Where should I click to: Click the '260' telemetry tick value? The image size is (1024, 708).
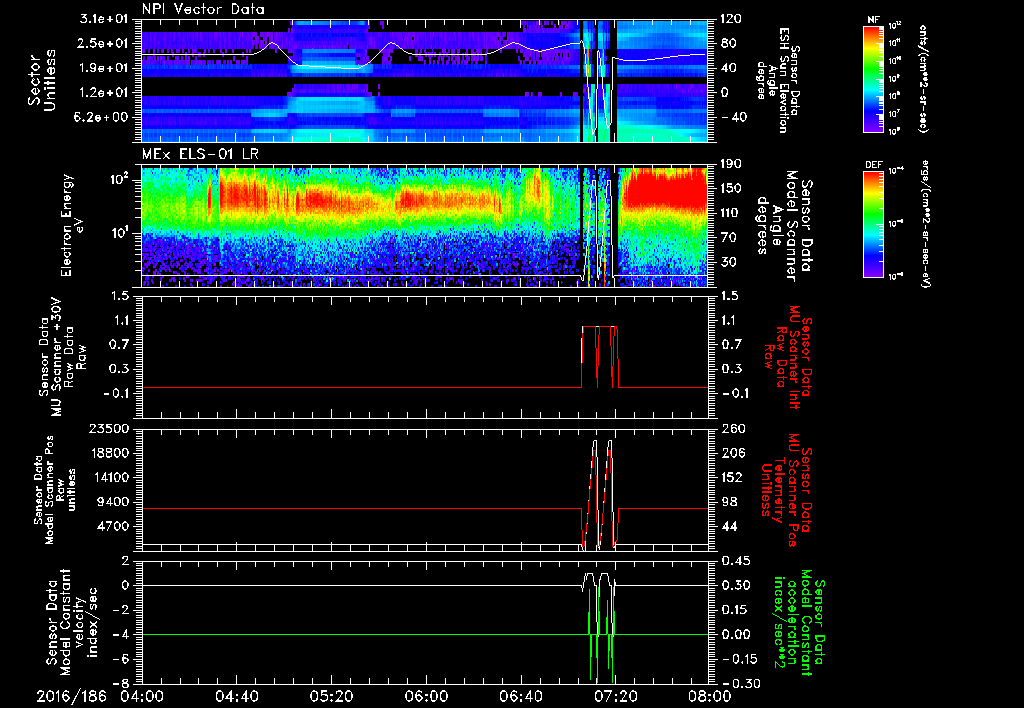(x=733, y=428)
